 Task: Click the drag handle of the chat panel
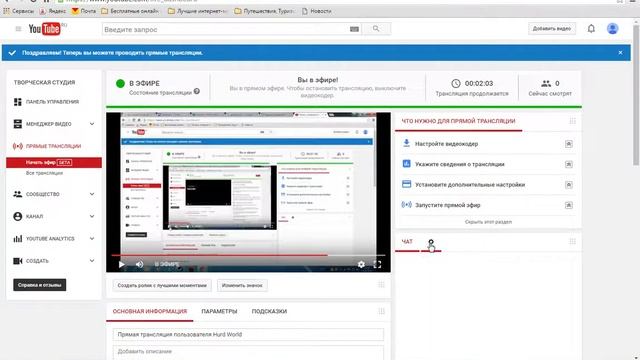click(573, 242)
